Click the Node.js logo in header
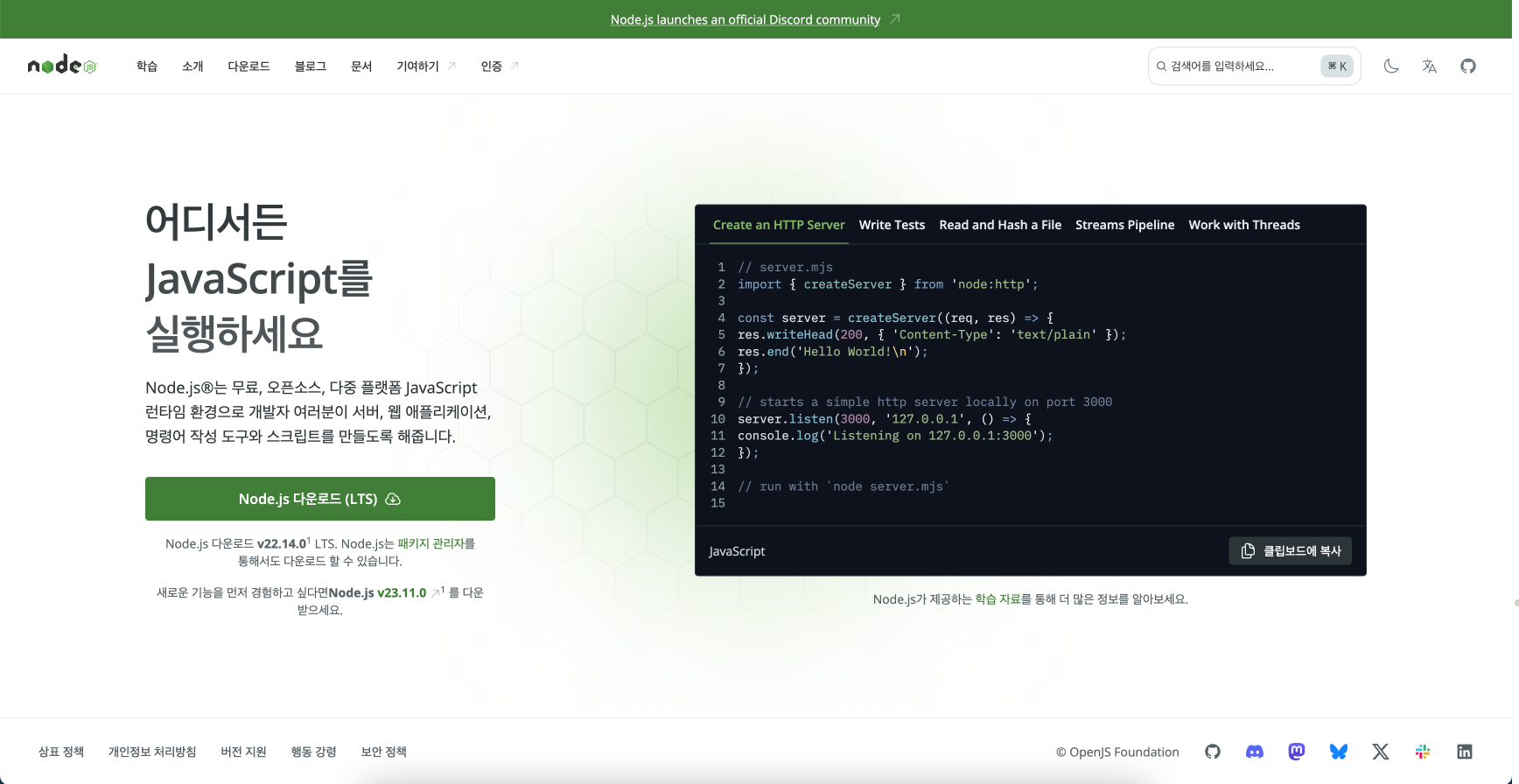This screenshot has height=784, width=1519. tap(62, 66)
